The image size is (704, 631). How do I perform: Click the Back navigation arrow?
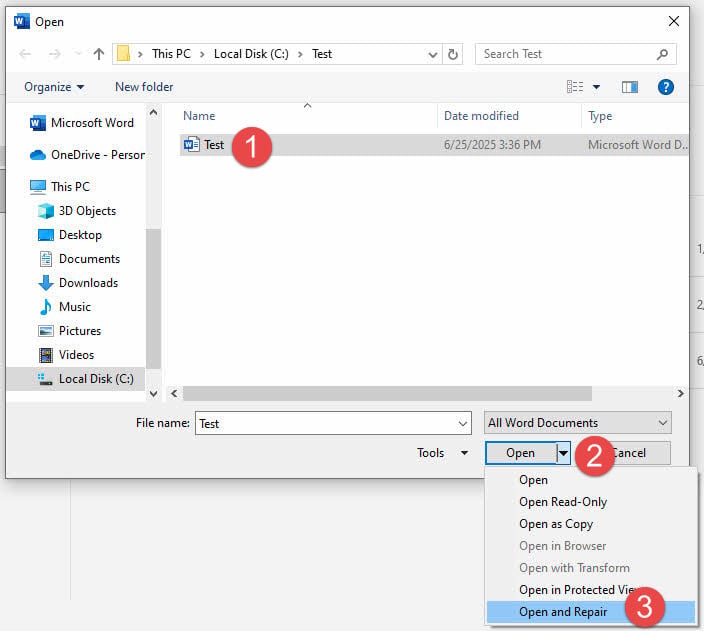point(25,54)
